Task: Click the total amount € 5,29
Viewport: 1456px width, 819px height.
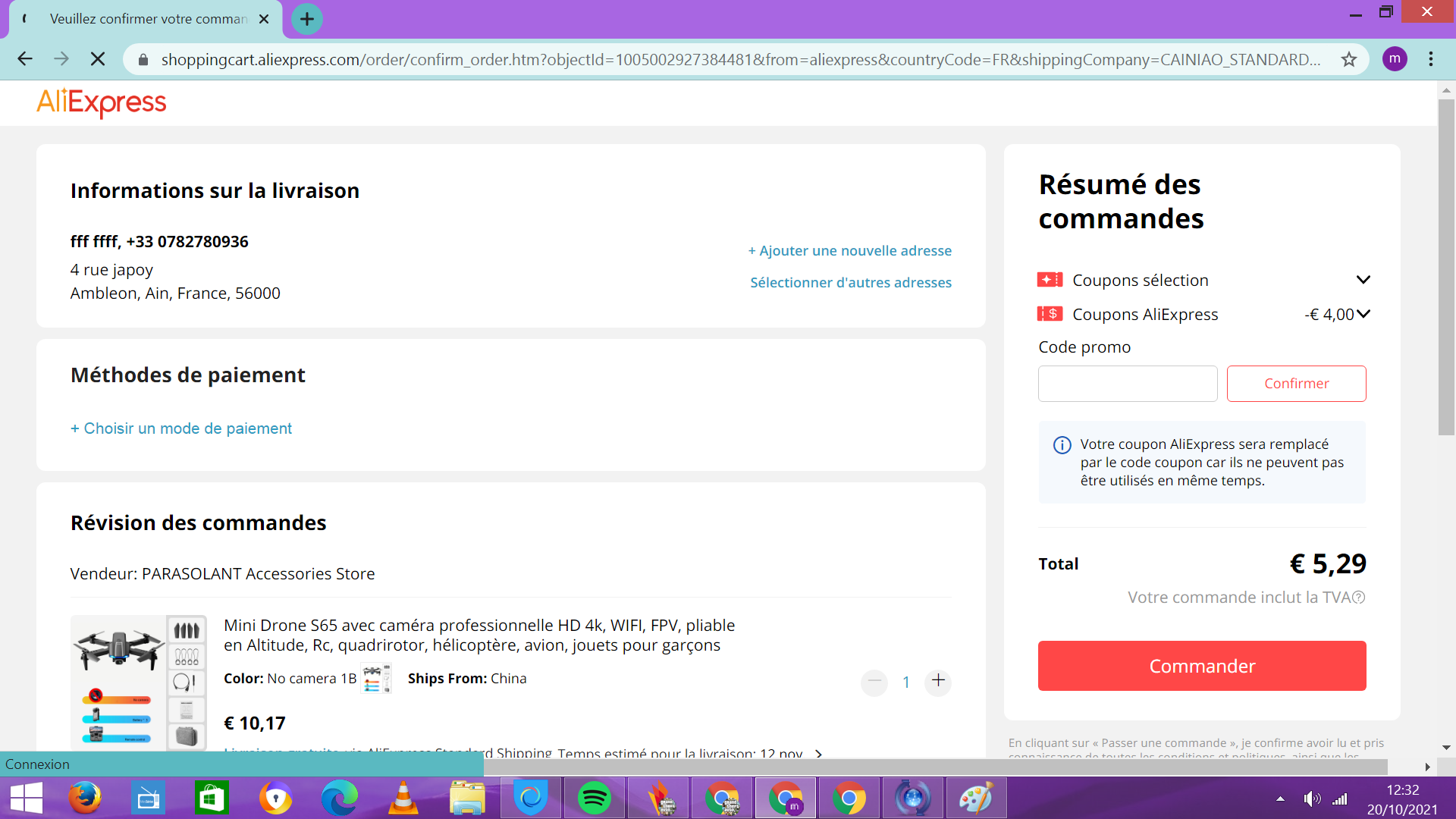Action: point(1328,563)
